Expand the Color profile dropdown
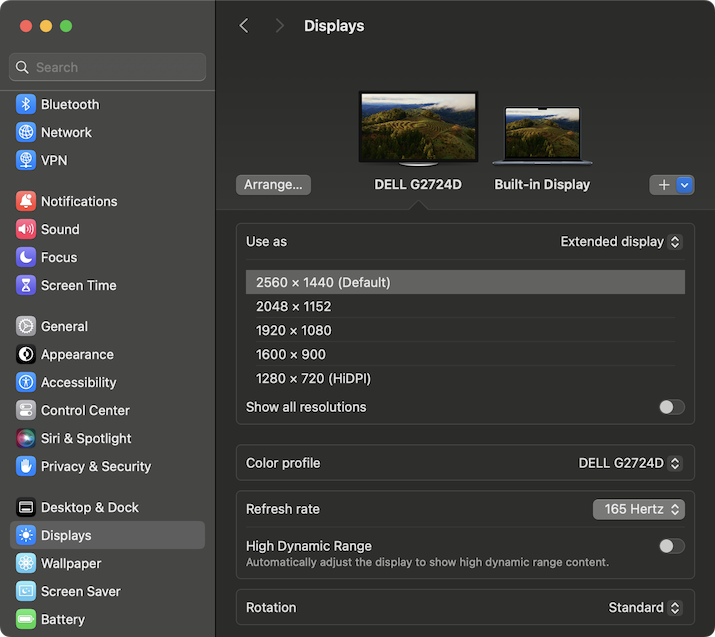Screen dimensions: 715x637 (629, 463)
